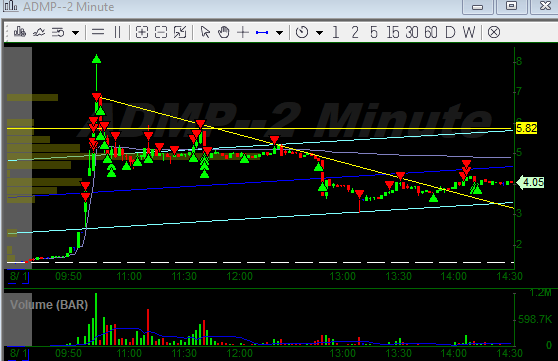Image resolution: width=558 pixels, height=361 pixels.
Task: Click the clock time-frame icon
Action: [302, 32]
